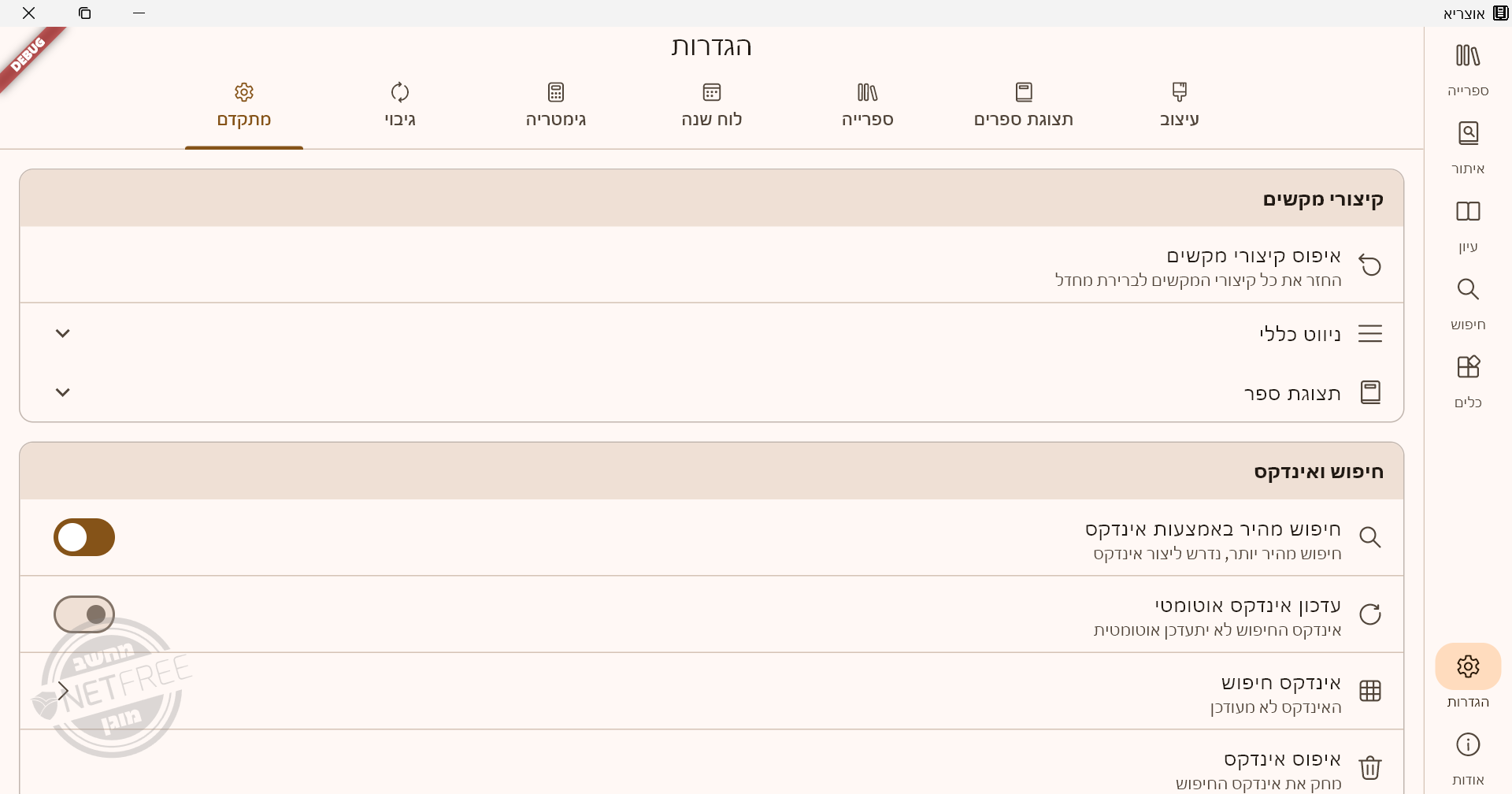Switch to the עיצוב settings tab
Image resolution: width=1512 pixels, height=794 pixels.
[x=1179, y=104]
